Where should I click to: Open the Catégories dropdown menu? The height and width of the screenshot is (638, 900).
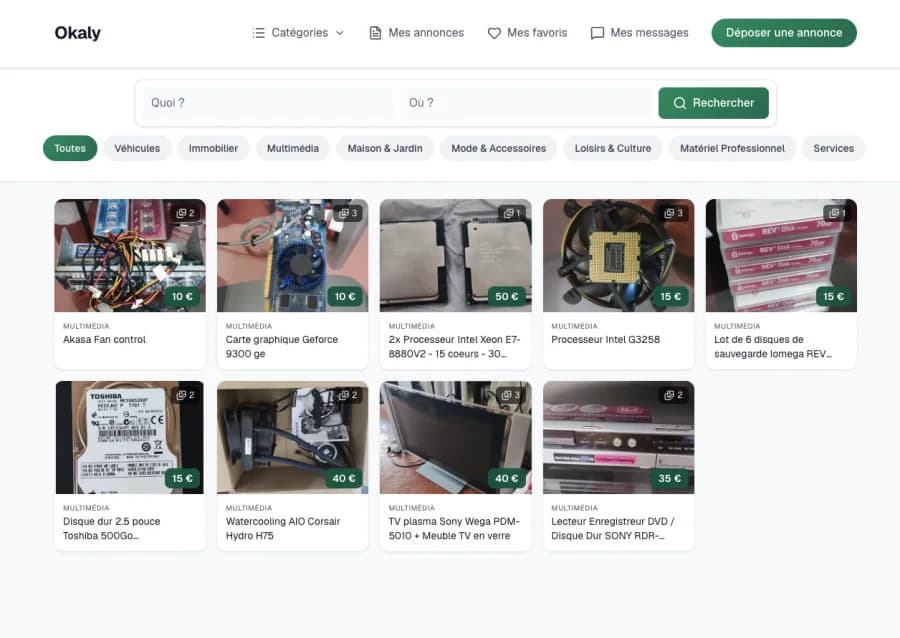click(298, 33)
